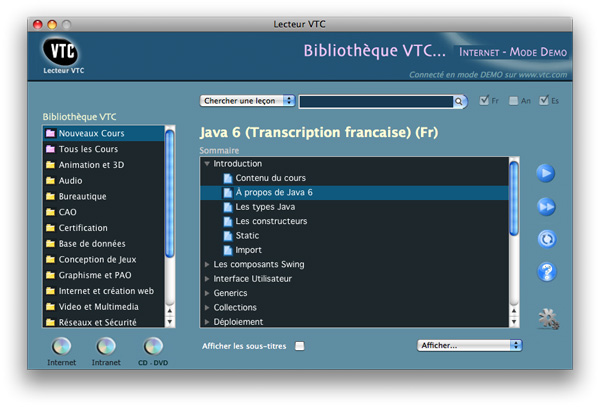The image size is (600, 407).
Task: Click library list scroll down arrow
Action: [170, 322]
